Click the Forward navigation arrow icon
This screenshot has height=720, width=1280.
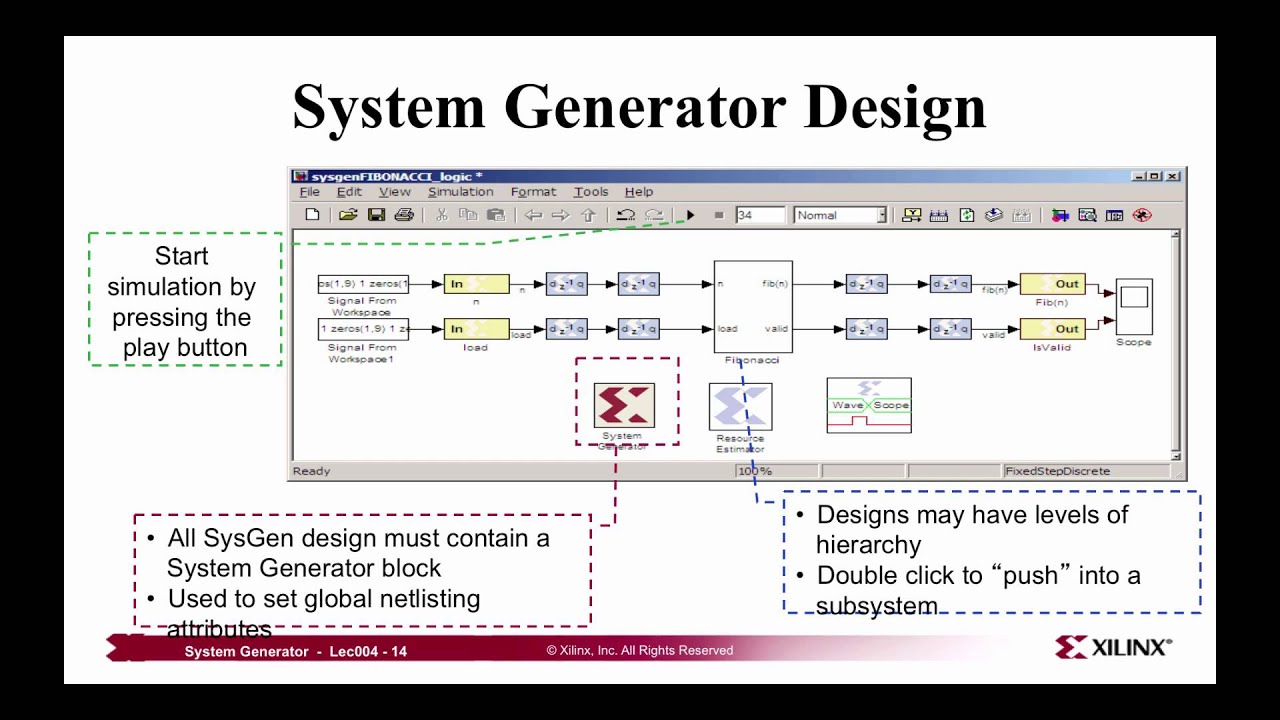pyautogui.click(x=560, y=215)
